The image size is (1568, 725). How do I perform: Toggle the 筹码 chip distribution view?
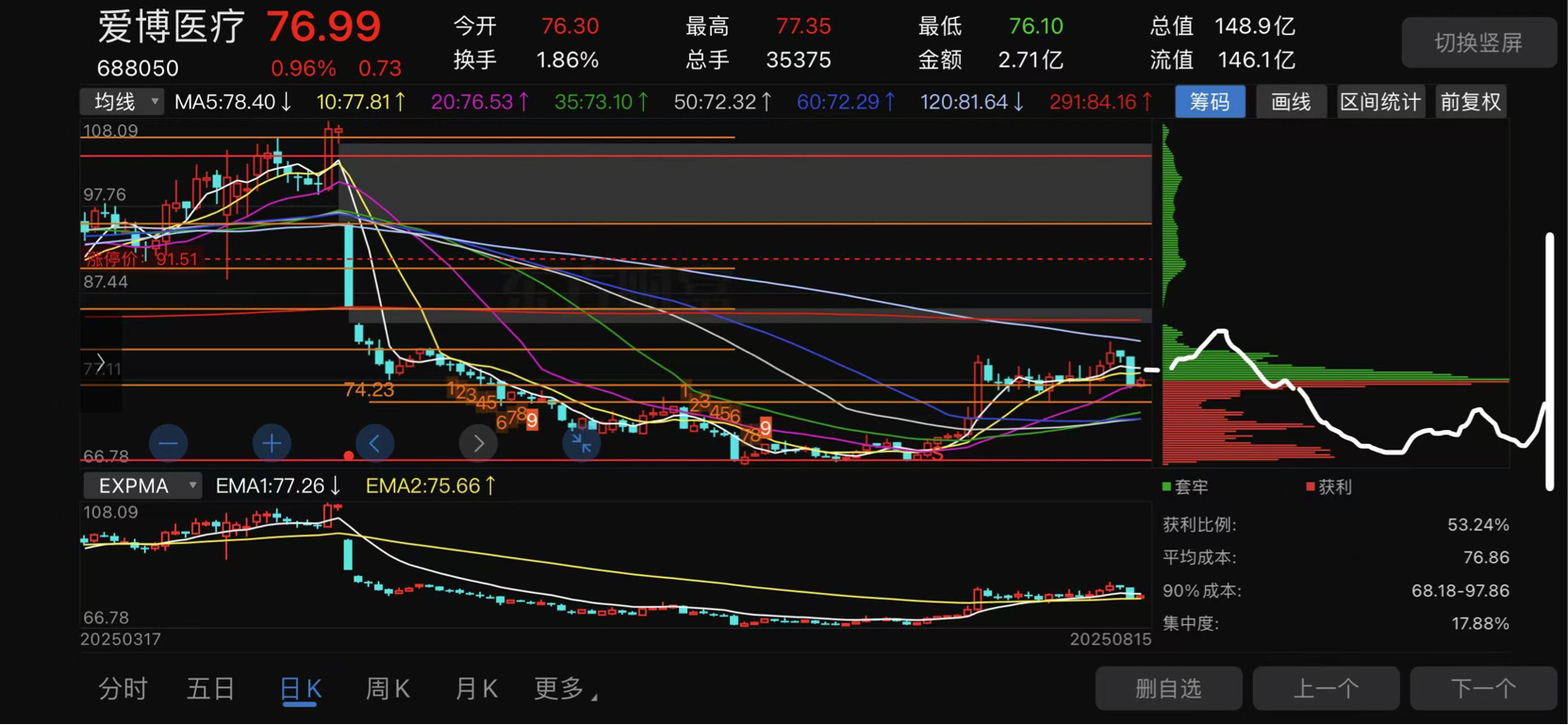(1210, 102)
